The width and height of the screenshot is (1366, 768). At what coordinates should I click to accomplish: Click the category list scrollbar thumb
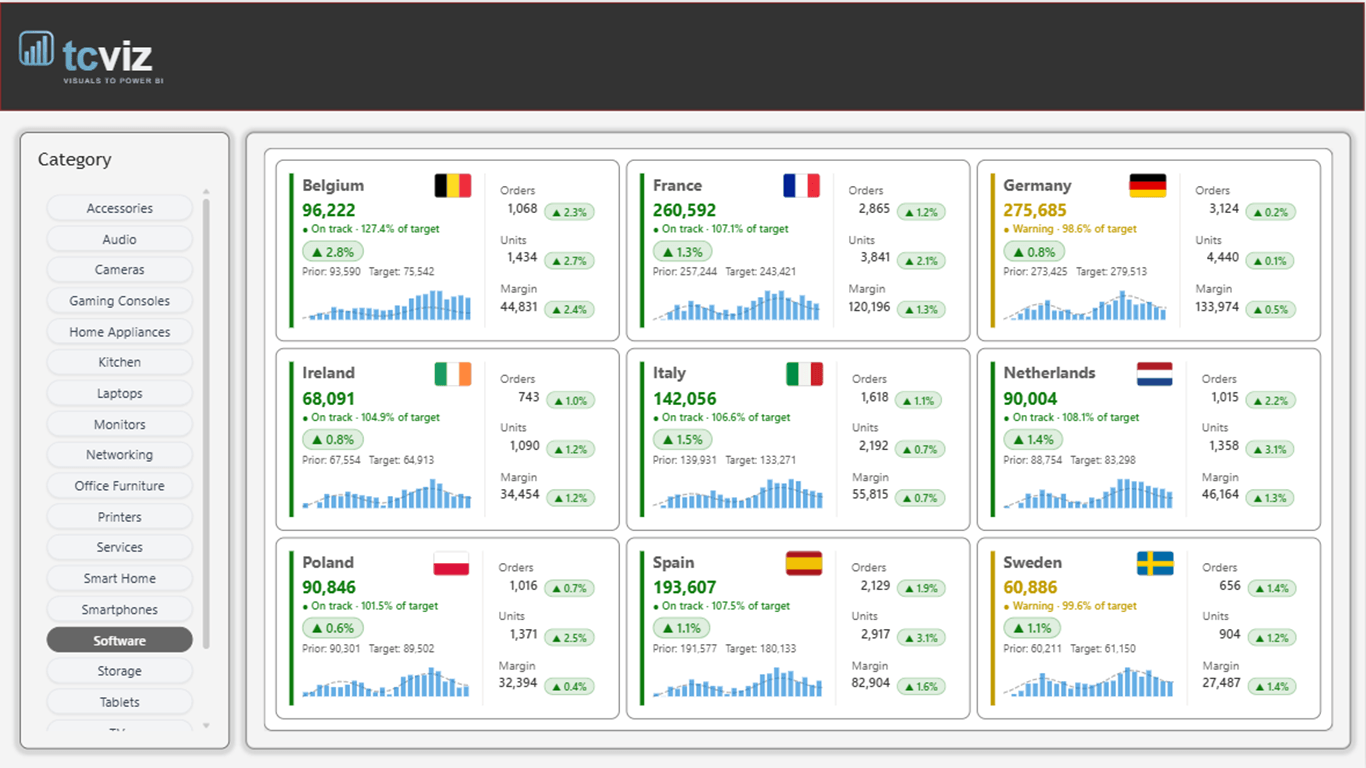tap(207, 423)
